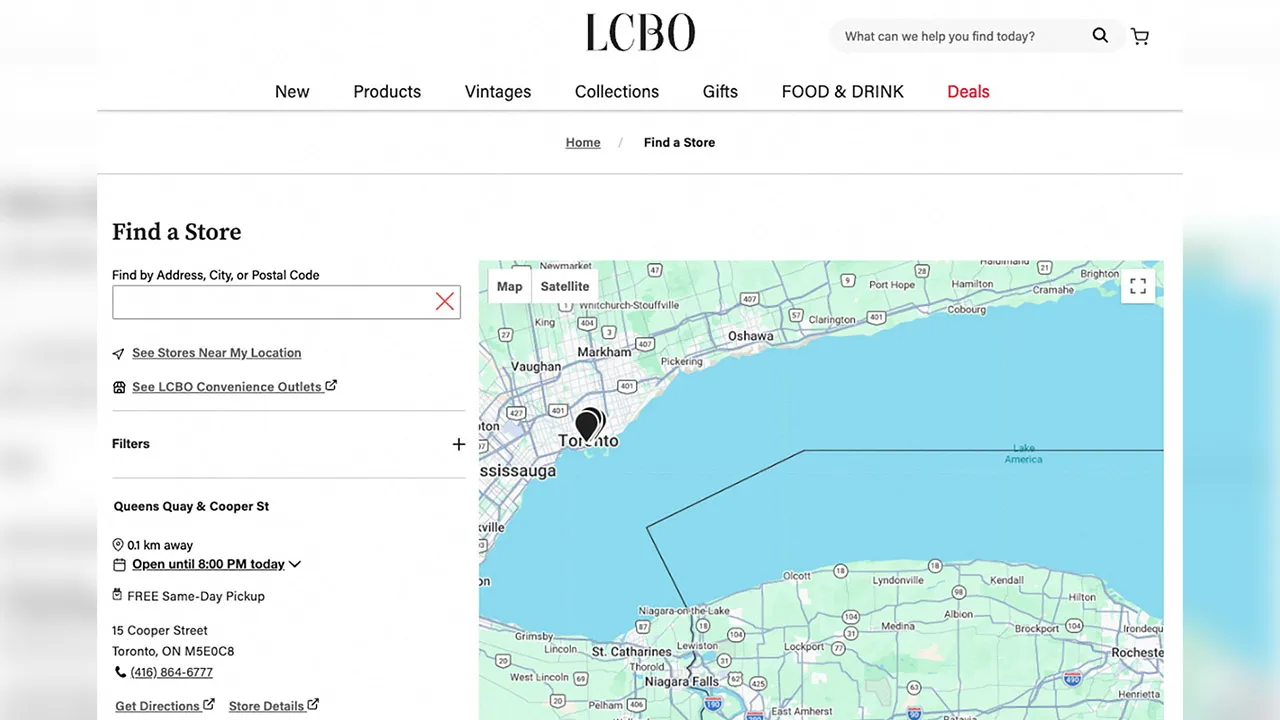Click the LCBO logo

(640, 32)
